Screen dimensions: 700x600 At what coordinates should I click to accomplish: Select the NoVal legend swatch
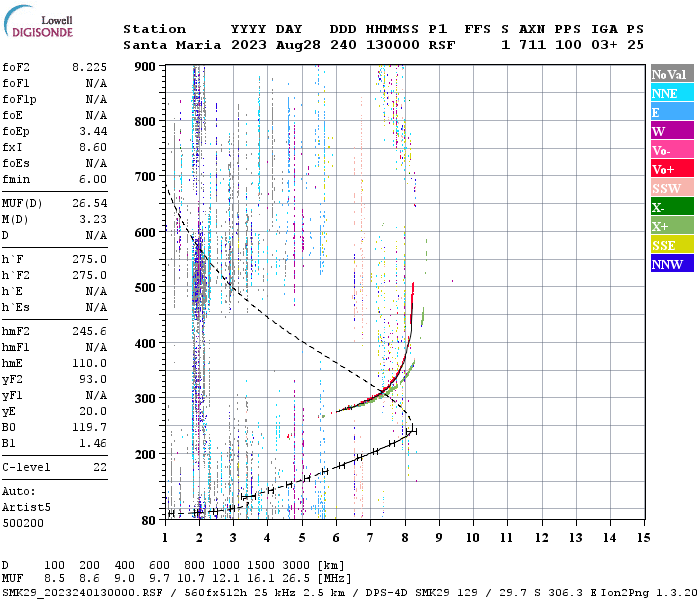(x=672, y=74)
